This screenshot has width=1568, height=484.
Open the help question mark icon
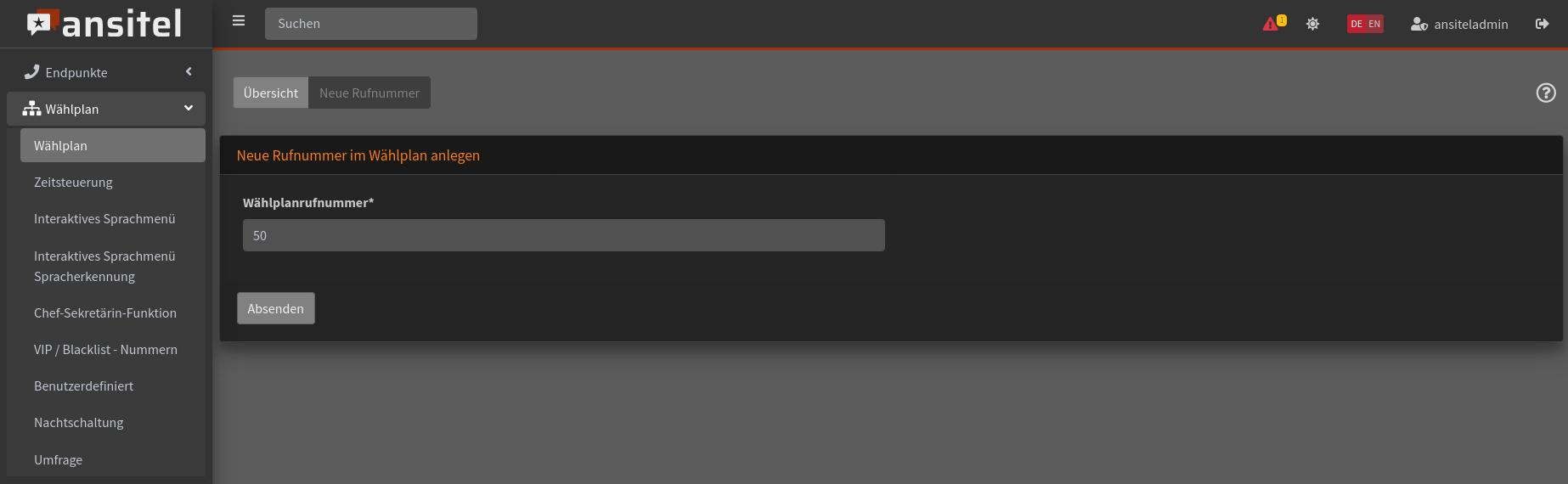[x=1546, y=93]
